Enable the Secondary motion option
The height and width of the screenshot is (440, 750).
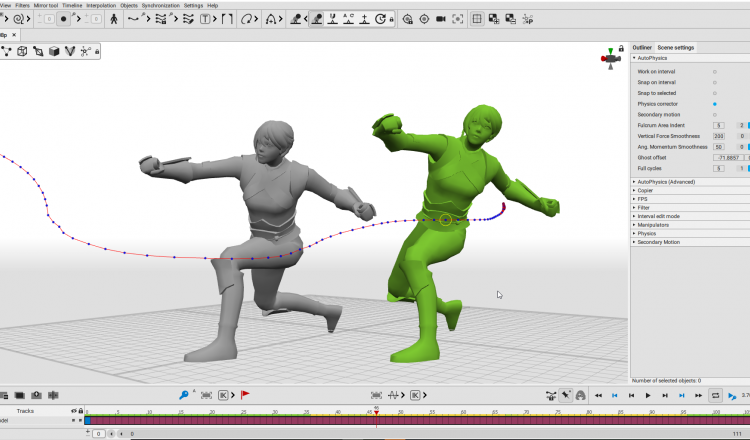click(714, 114)
